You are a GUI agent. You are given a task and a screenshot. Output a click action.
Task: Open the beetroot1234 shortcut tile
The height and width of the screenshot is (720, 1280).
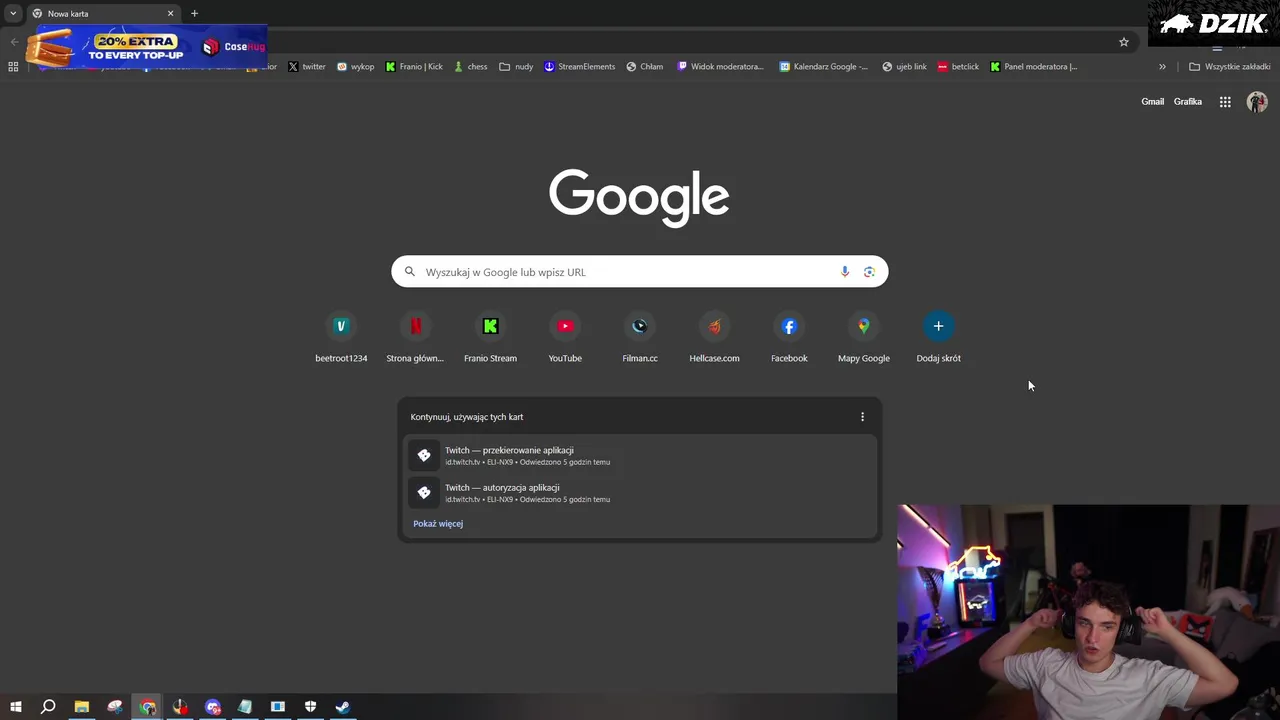tap(341, 338)
